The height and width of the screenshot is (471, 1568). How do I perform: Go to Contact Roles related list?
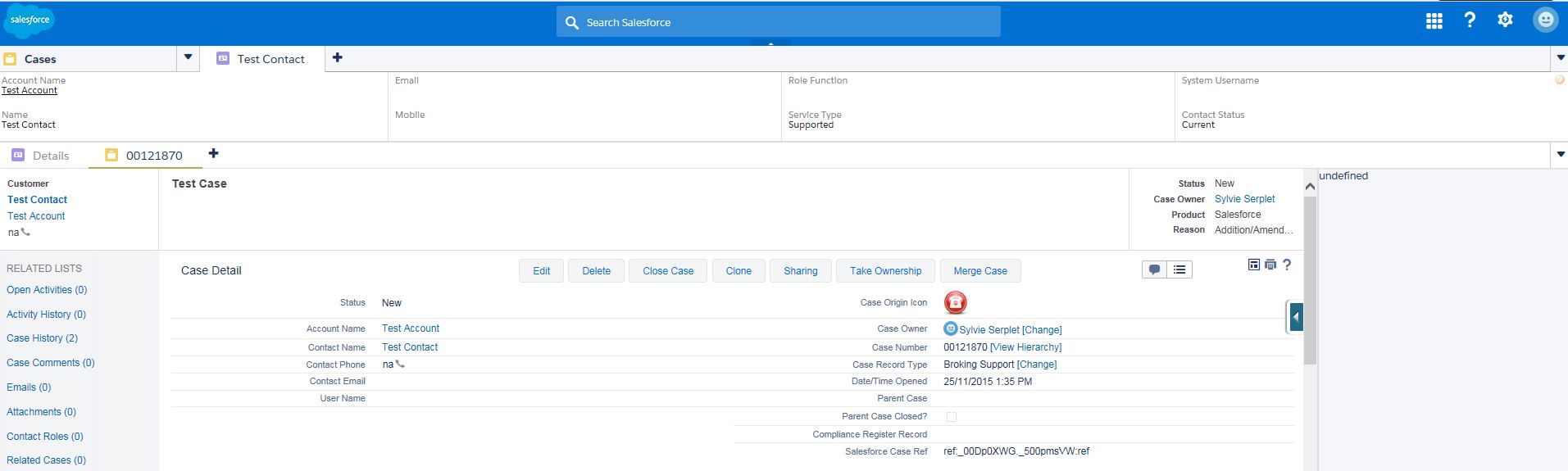45,437
